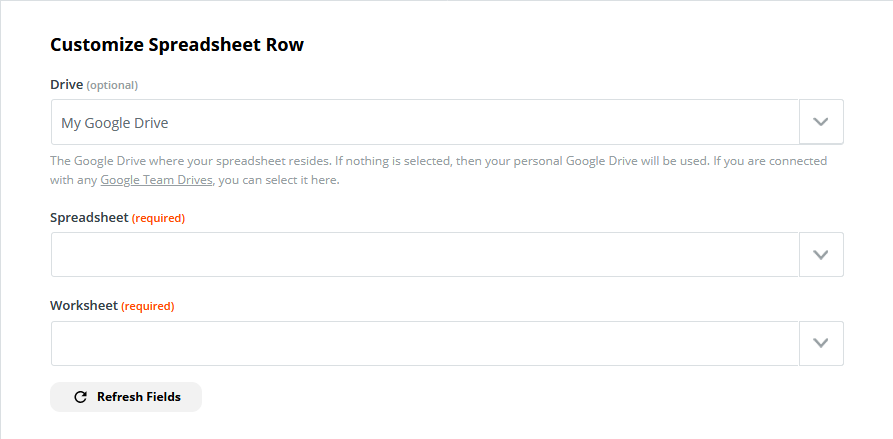The image size is (893, 439).
Task: Click the (required) tag beside Spreadsheet
Action: tap(158, 218)
